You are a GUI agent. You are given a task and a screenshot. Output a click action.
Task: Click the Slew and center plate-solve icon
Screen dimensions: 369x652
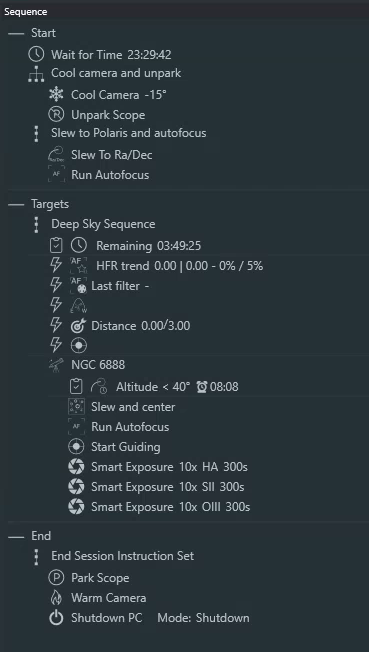76,407
